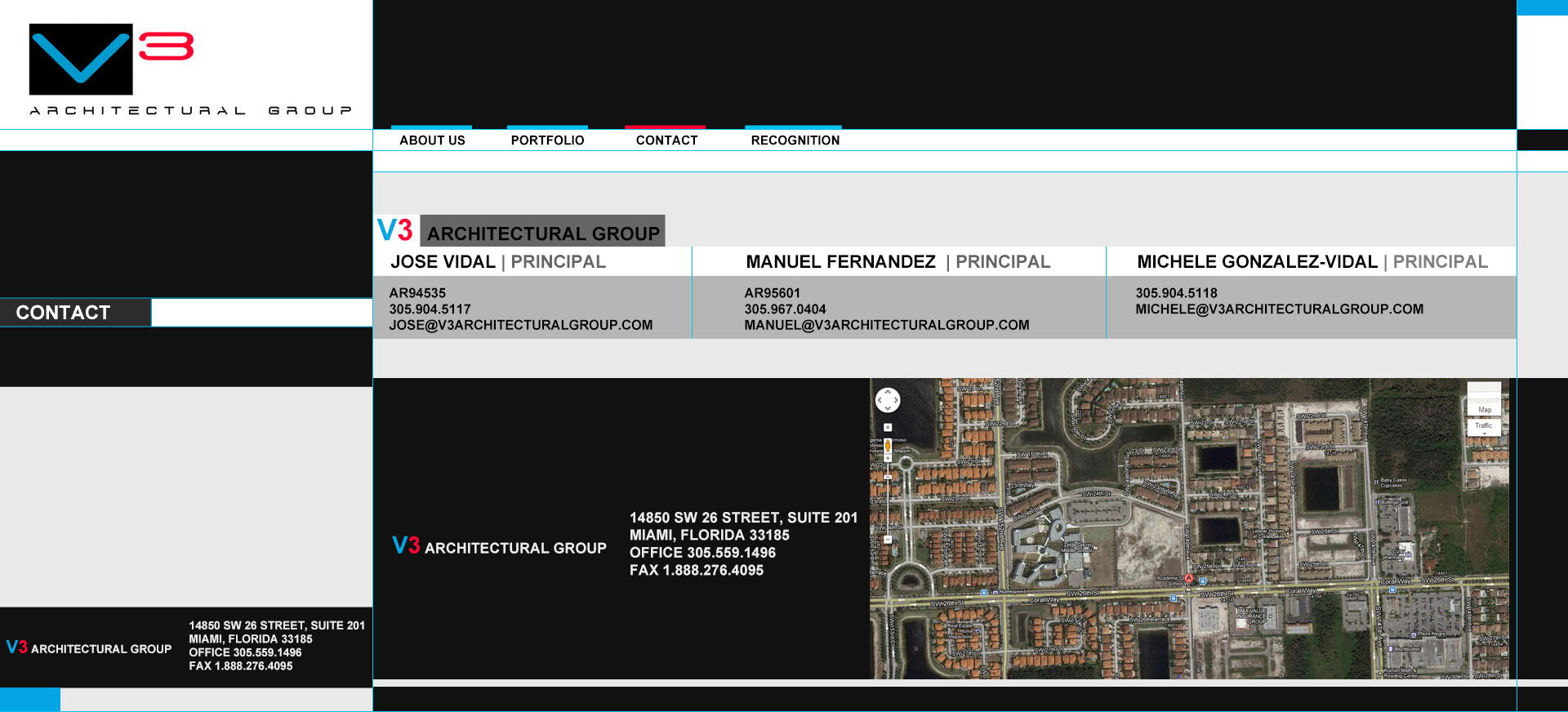Go to the Contact menu item

tap(666, 140)
